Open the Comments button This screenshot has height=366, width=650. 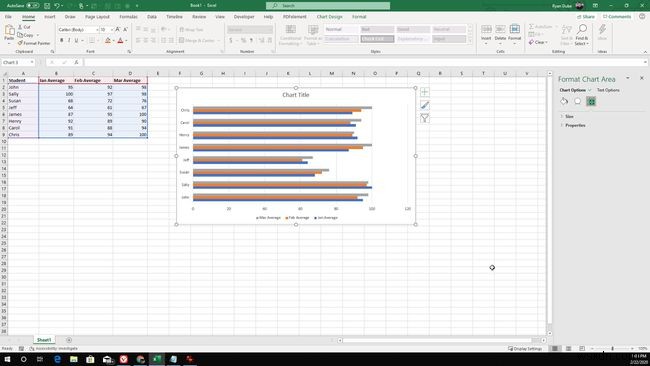pyautogui.click(x=617, y=17)
